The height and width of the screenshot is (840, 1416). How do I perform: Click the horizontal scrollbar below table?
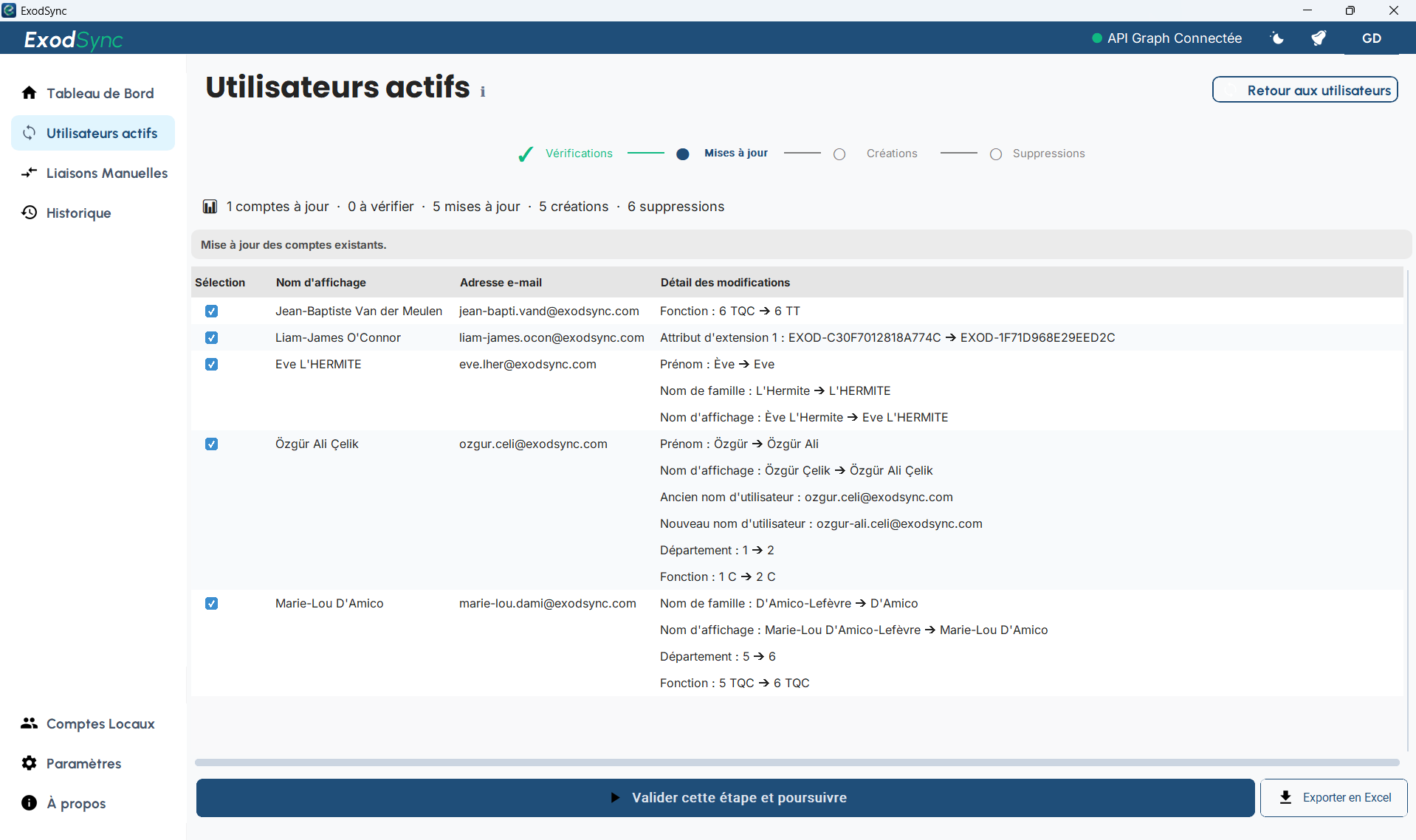point(797,762)
